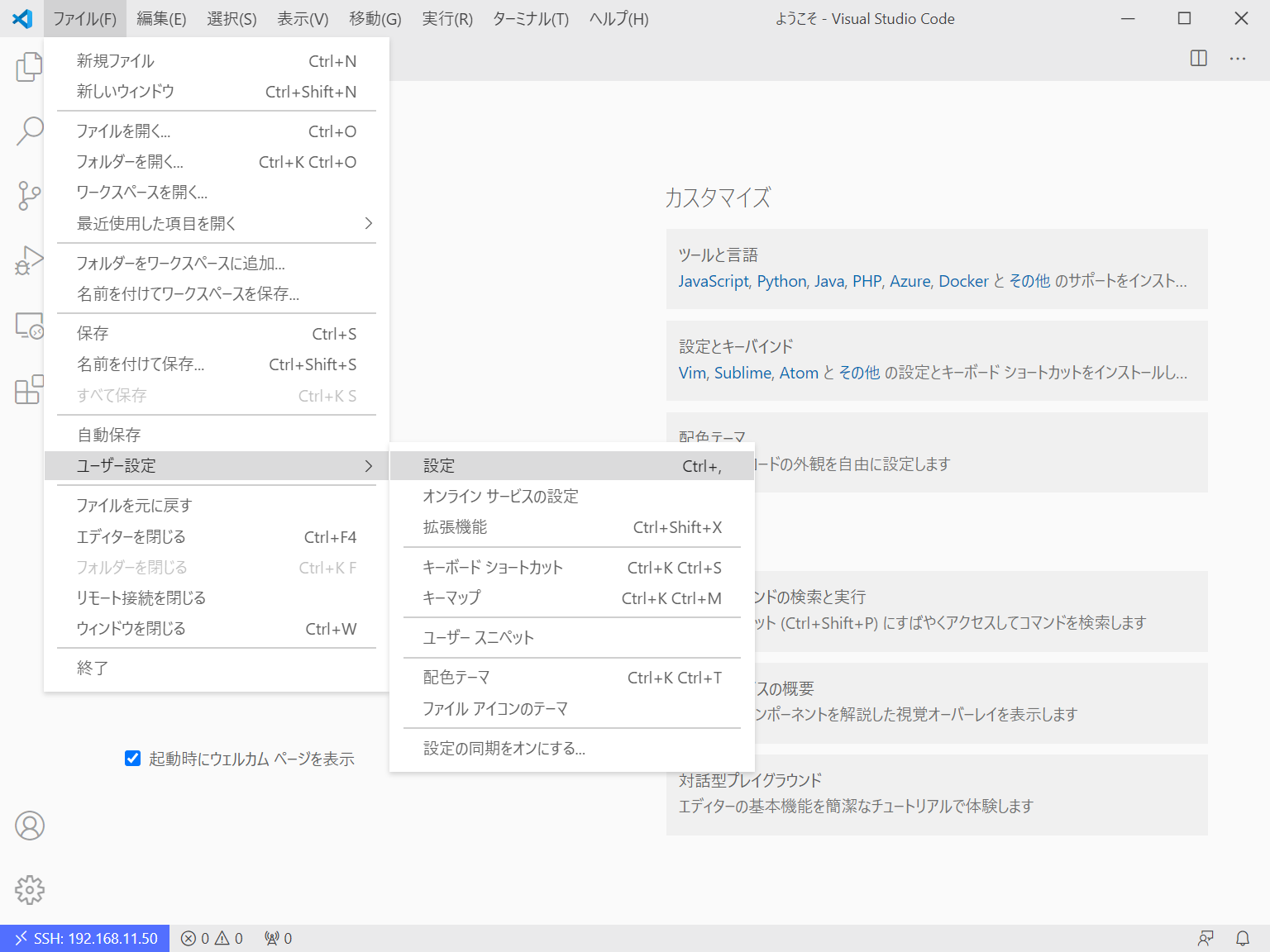The image size is (1270, 952).
Task: Choose リモート接続を閉じる menu item
Action: (x=217, y=597)
